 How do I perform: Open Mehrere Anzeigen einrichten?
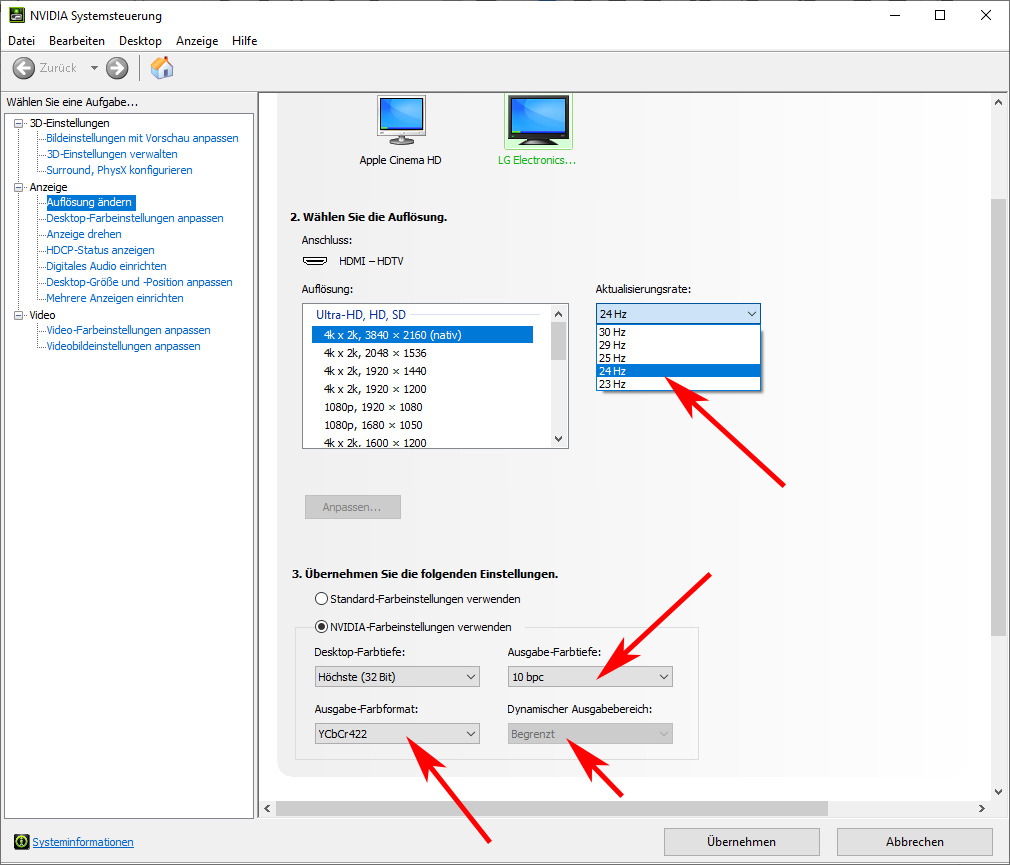tap(115, 298)
